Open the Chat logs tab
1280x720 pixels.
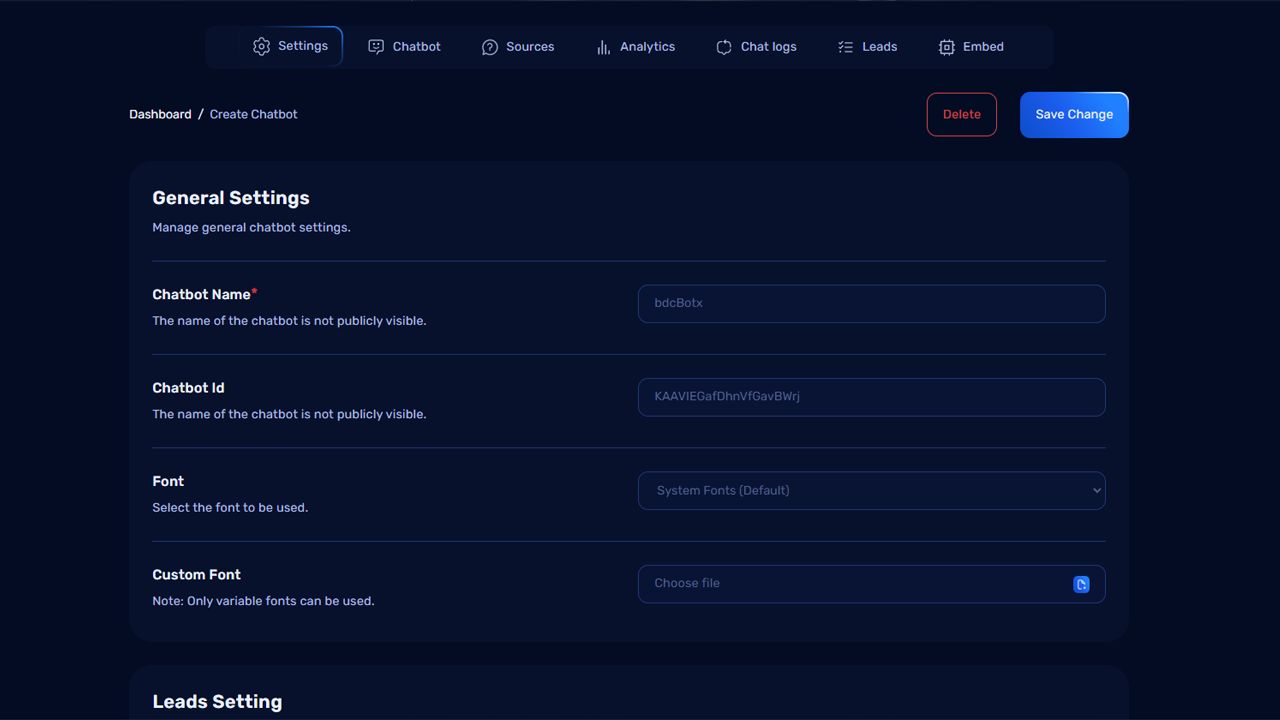(x=768, y=47)
